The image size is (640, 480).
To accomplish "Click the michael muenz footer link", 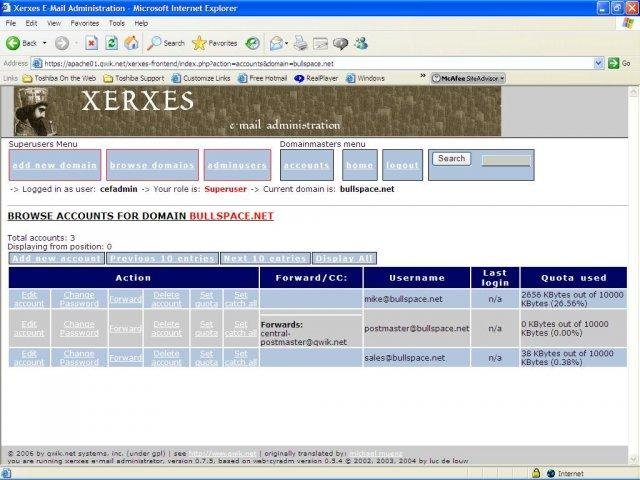I will click(376, 453).
